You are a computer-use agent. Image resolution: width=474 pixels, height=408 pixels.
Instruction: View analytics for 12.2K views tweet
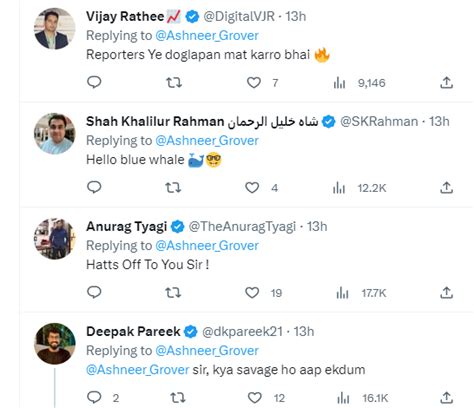[360, 188]
